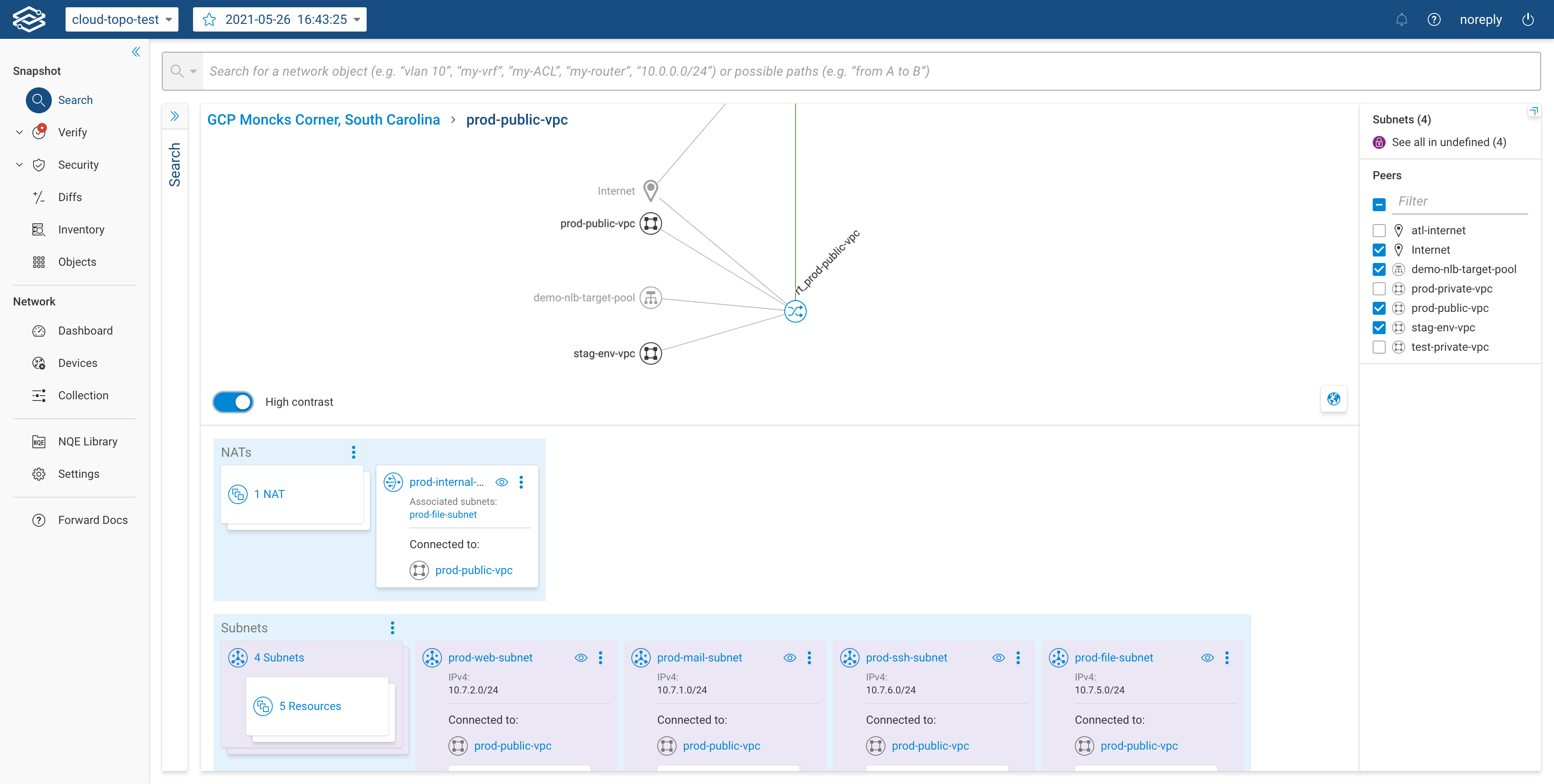
Task: Open the Devices page
Action: coord(78,362)
